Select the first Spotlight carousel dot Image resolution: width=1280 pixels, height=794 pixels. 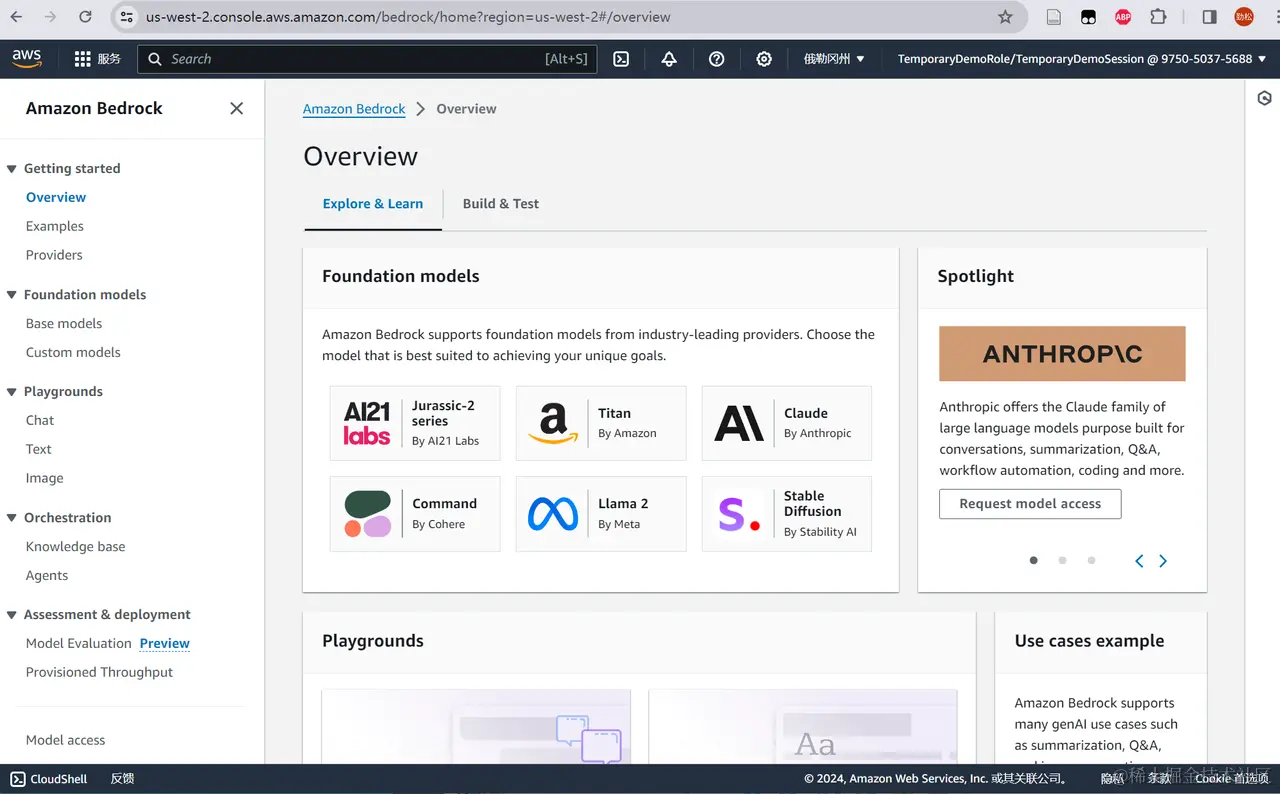[1034, 561]
